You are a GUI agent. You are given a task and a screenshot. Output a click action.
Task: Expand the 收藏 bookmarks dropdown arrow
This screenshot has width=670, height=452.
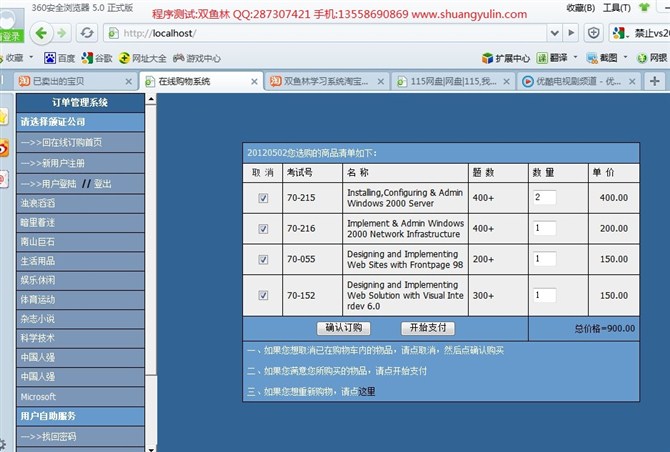coord(31,57)
